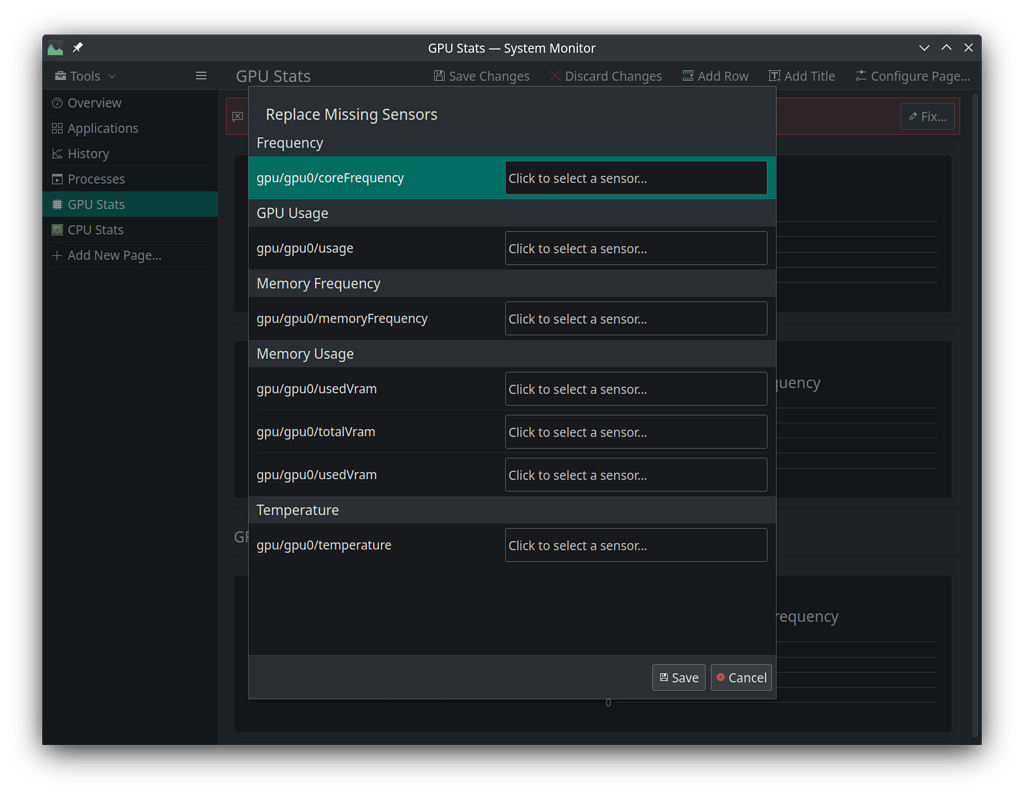1024x794 pixels.
Task: Open the sidebar hamburger menu
Action: [x=200, y=75]
